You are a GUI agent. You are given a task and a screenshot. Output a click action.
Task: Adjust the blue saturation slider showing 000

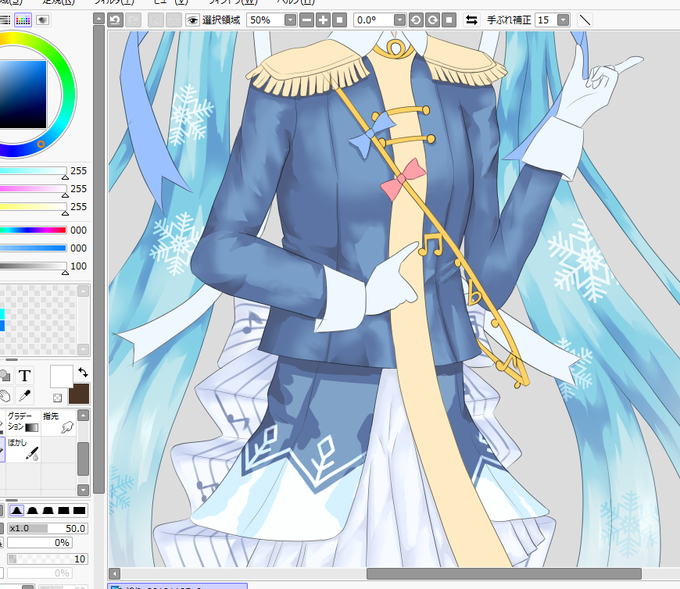[x=33, y=248]
